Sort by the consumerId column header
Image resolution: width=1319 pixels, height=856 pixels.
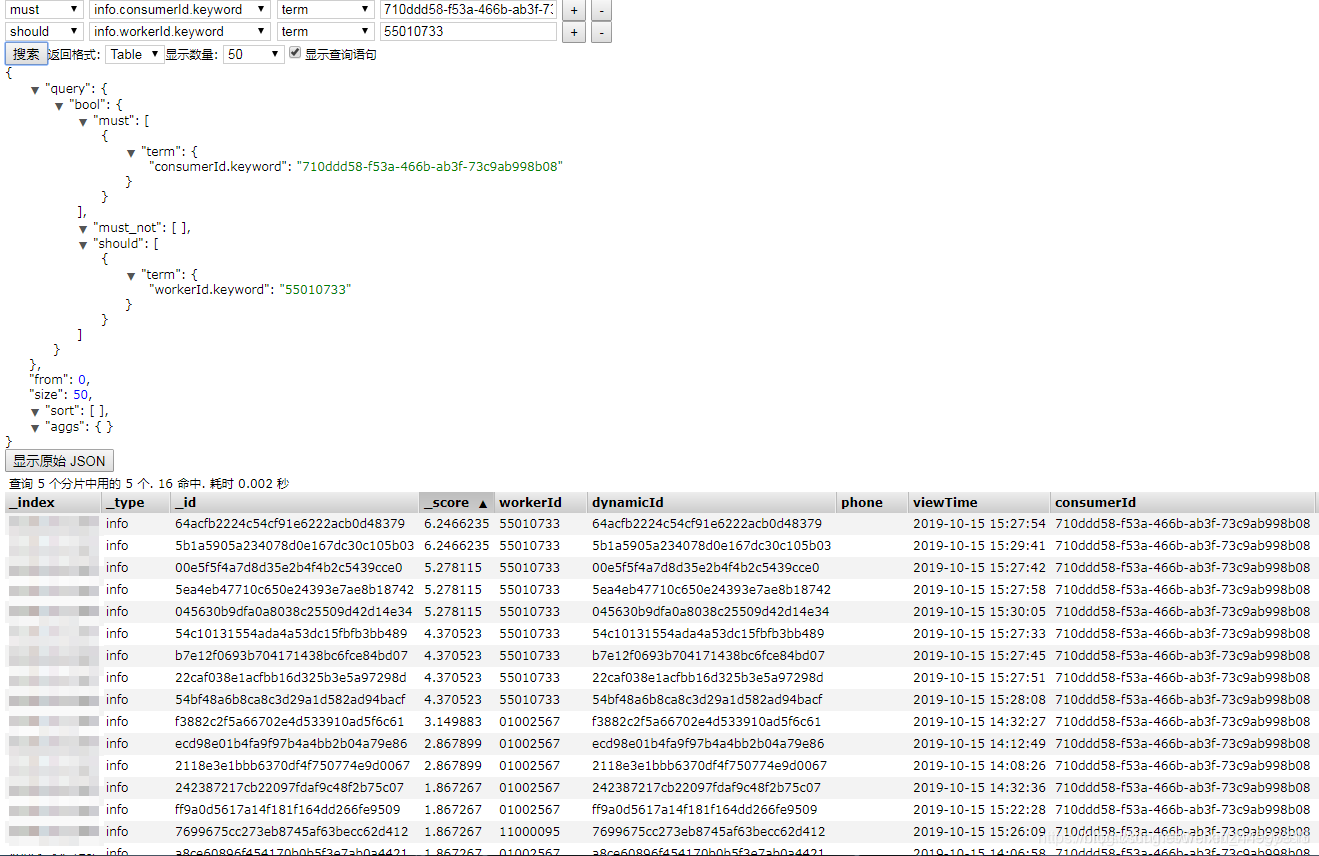tap(1183, 502)
